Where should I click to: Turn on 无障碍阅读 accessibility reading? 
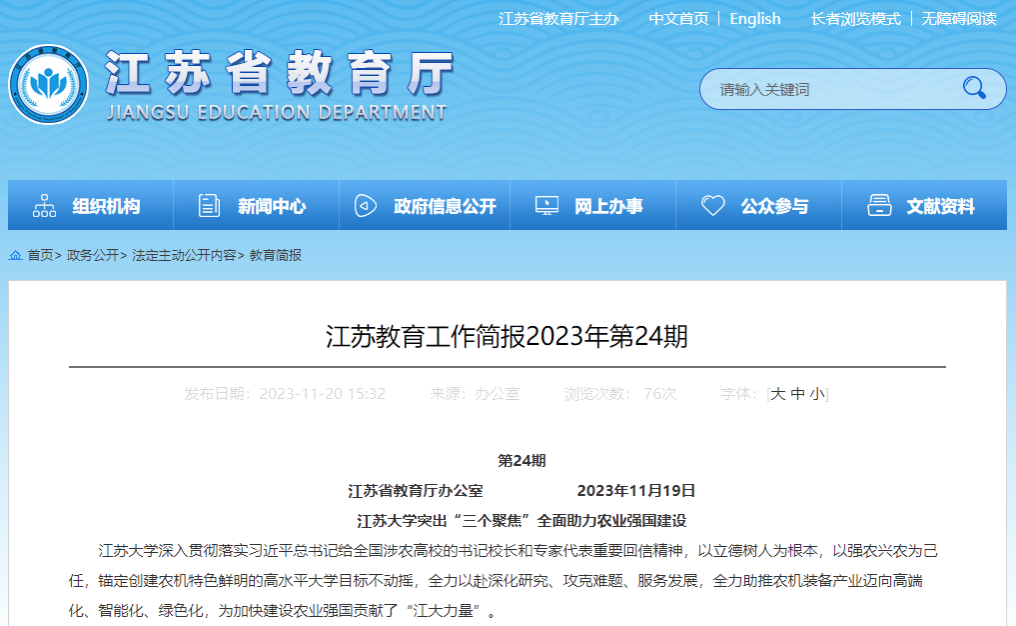tap(958, 19)
